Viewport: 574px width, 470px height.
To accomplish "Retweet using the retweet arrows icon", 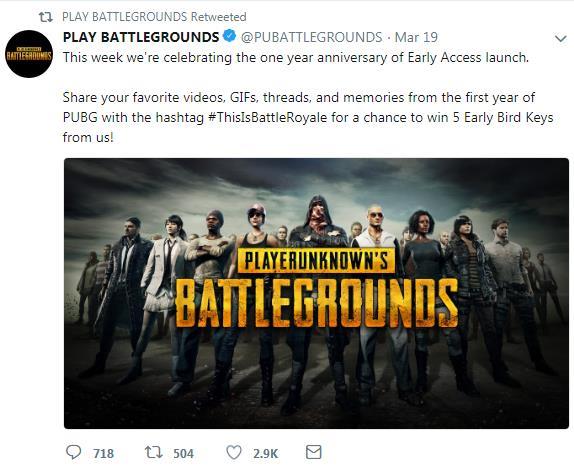I will tap(154, 452).
